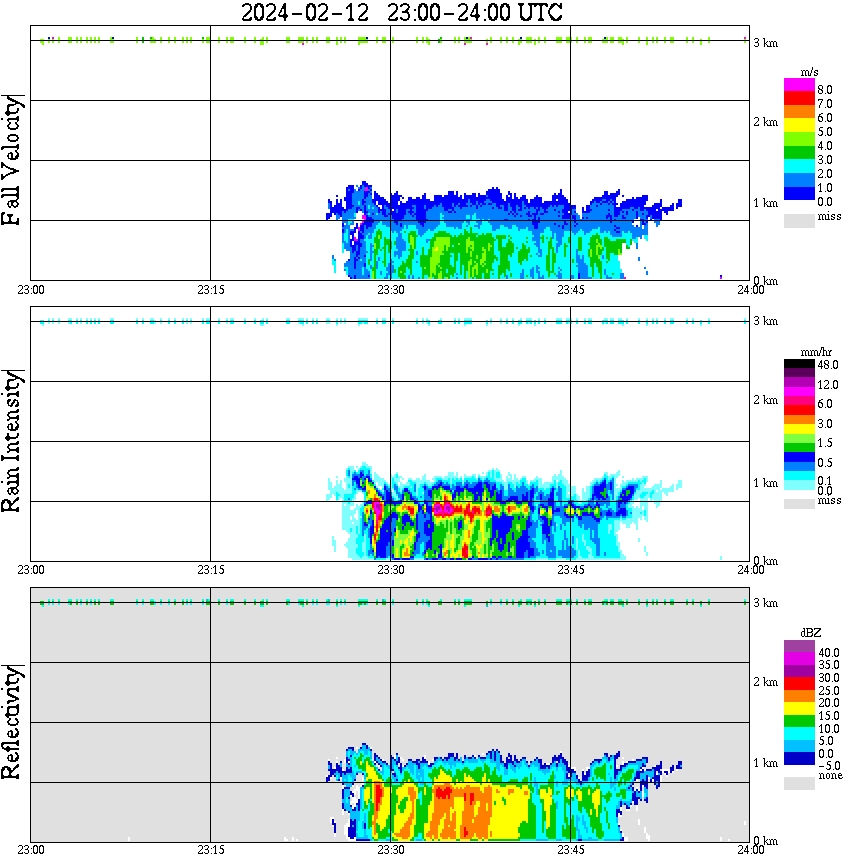The image size is (850, 868).
Task: Click 1 km label beside Rain Intensity plot
Action: [765, 483]
